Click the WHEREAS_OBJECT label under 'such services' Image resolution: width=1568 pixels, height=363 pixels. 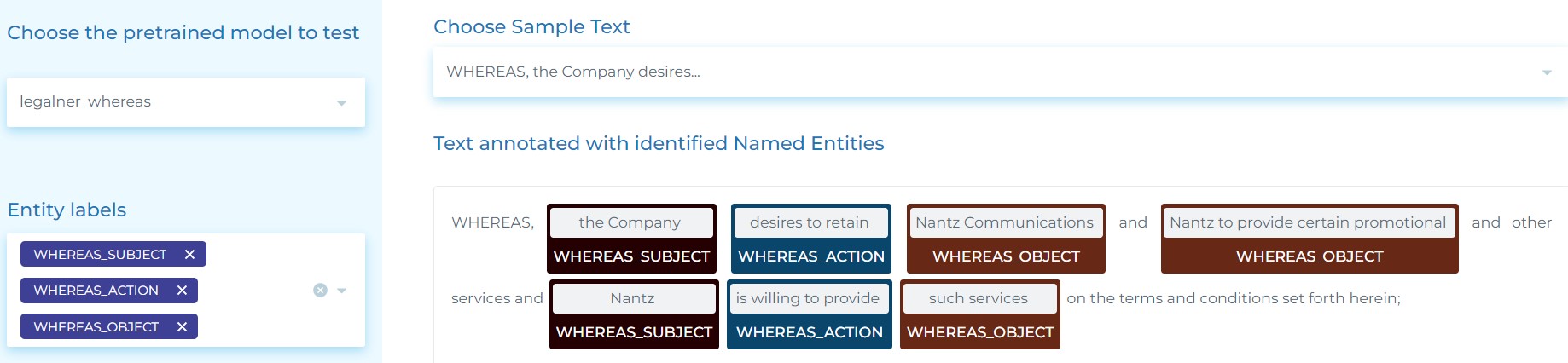(x=980, y=332)
